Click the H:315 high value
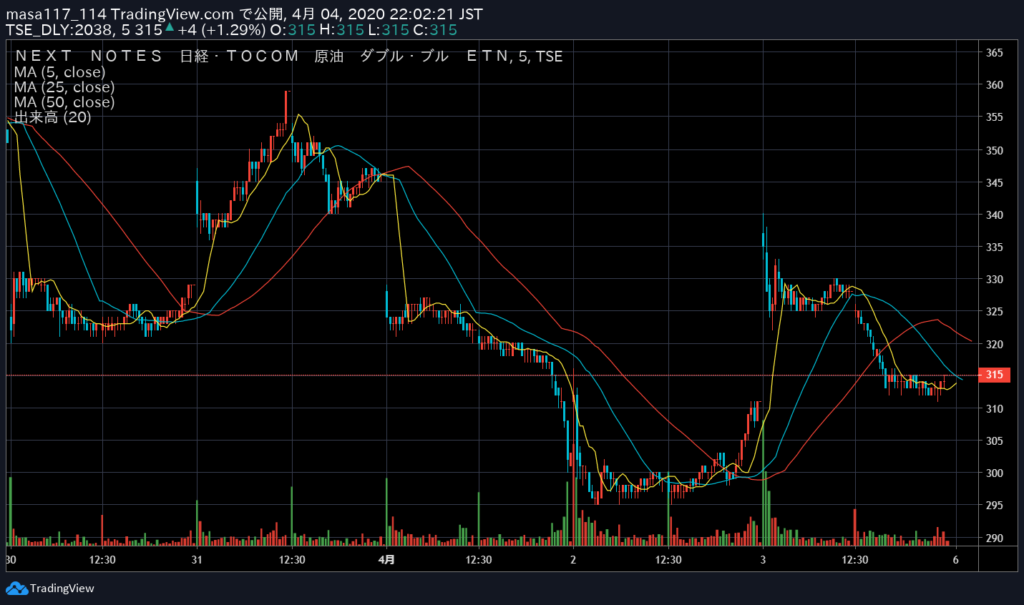This screenshot has width=1024, height=605. 342,30
